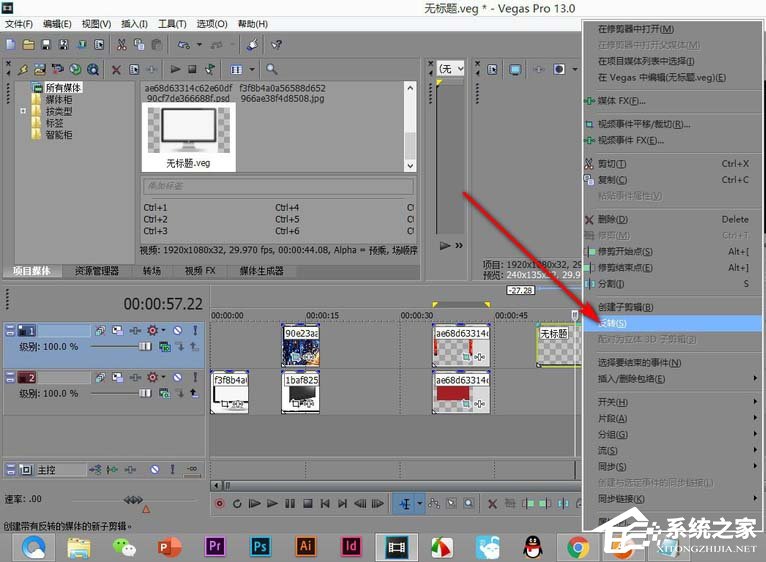Click the Loop Playback icon in transport
The width and height of the screenshot is (766, 562).
(237, 503)
